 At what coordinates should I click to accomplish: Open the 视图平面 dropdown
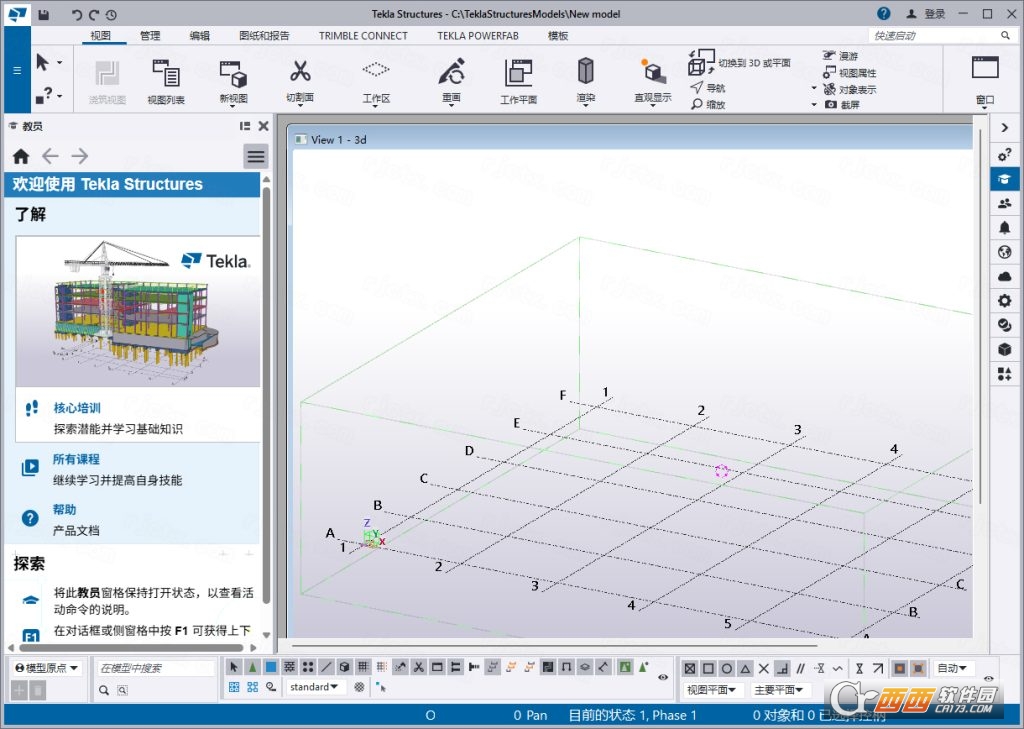[711, 689]
